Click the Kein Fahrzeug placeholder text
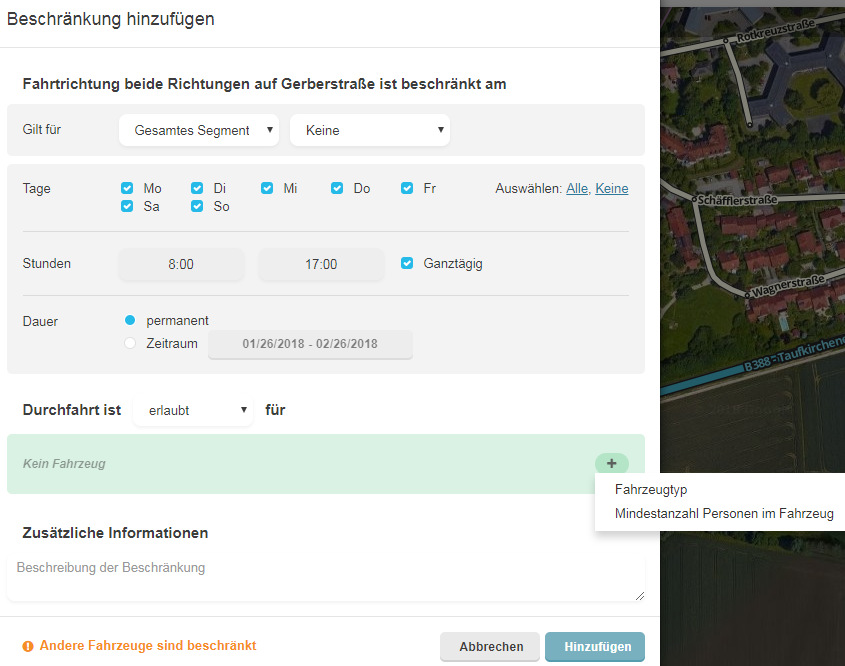 pos(64,463)
